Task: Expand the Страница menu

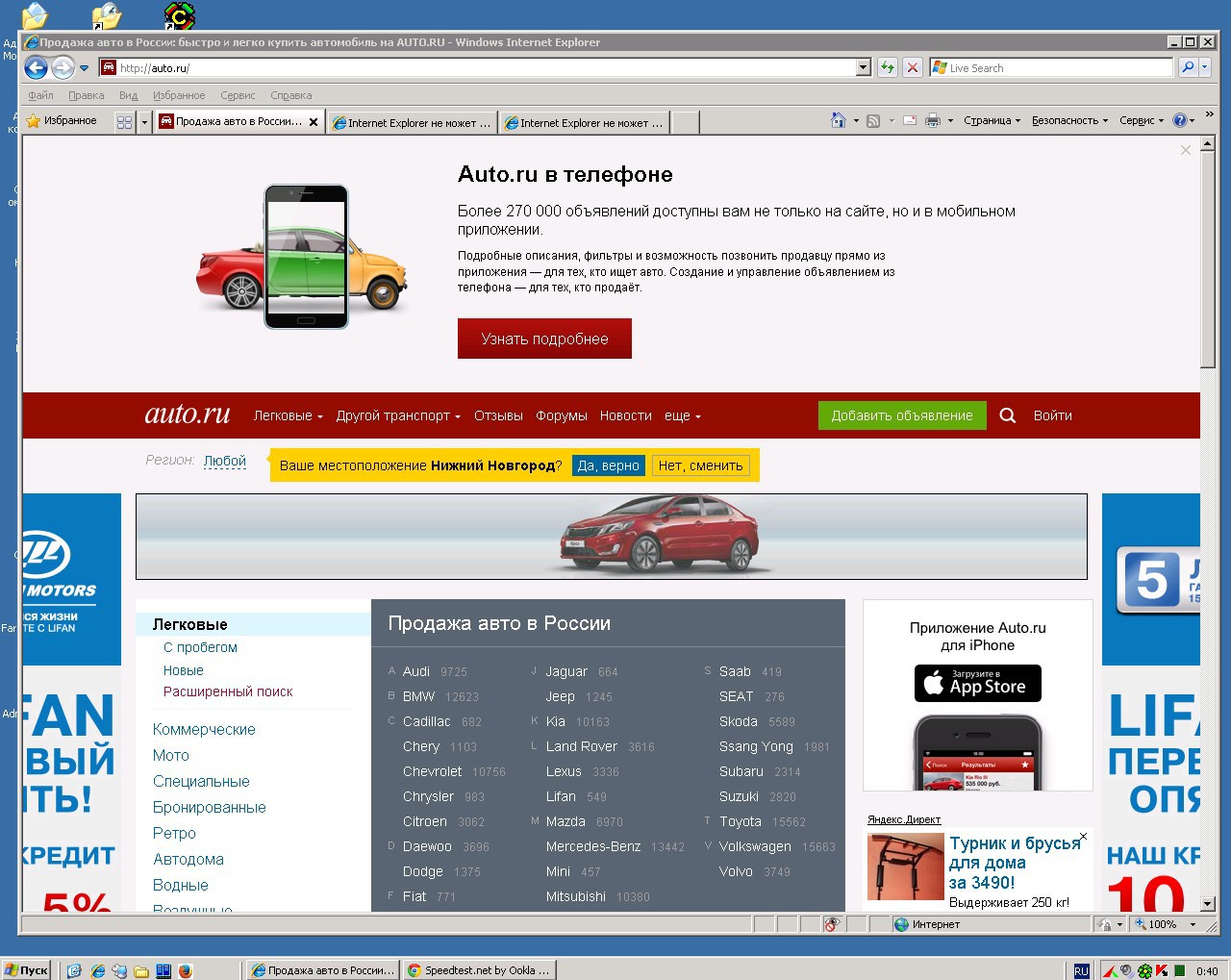Action: [x=992, y=120]
